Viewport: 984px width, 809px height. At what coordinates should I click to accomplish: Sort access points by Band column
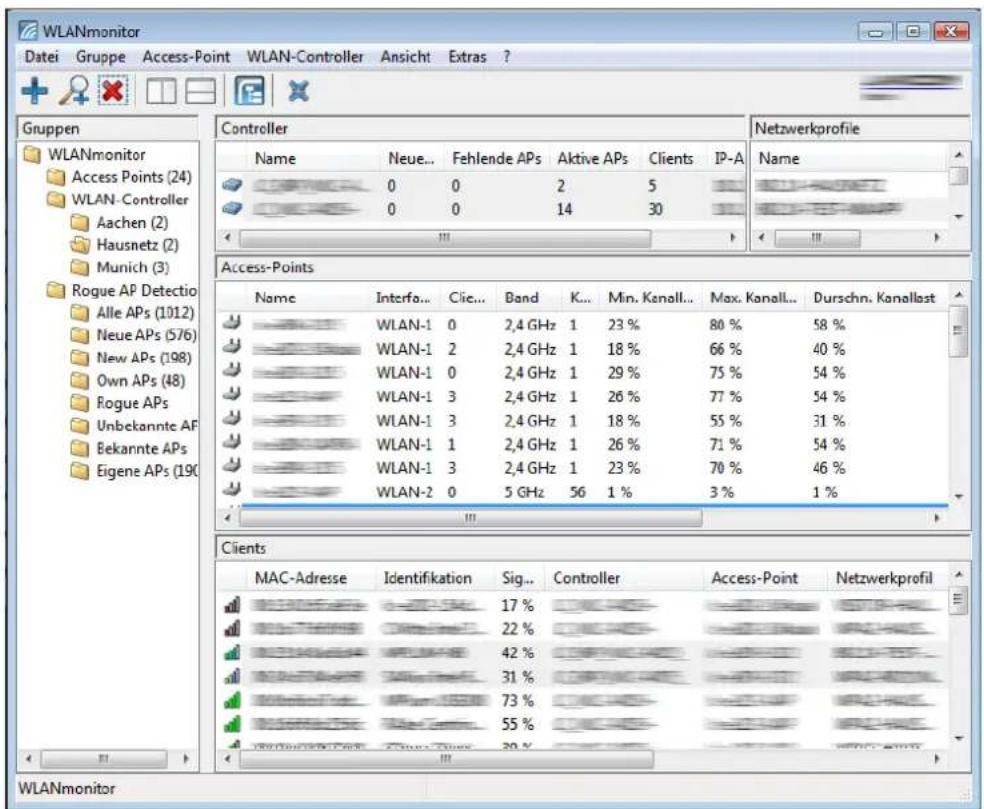coord(521,297)
